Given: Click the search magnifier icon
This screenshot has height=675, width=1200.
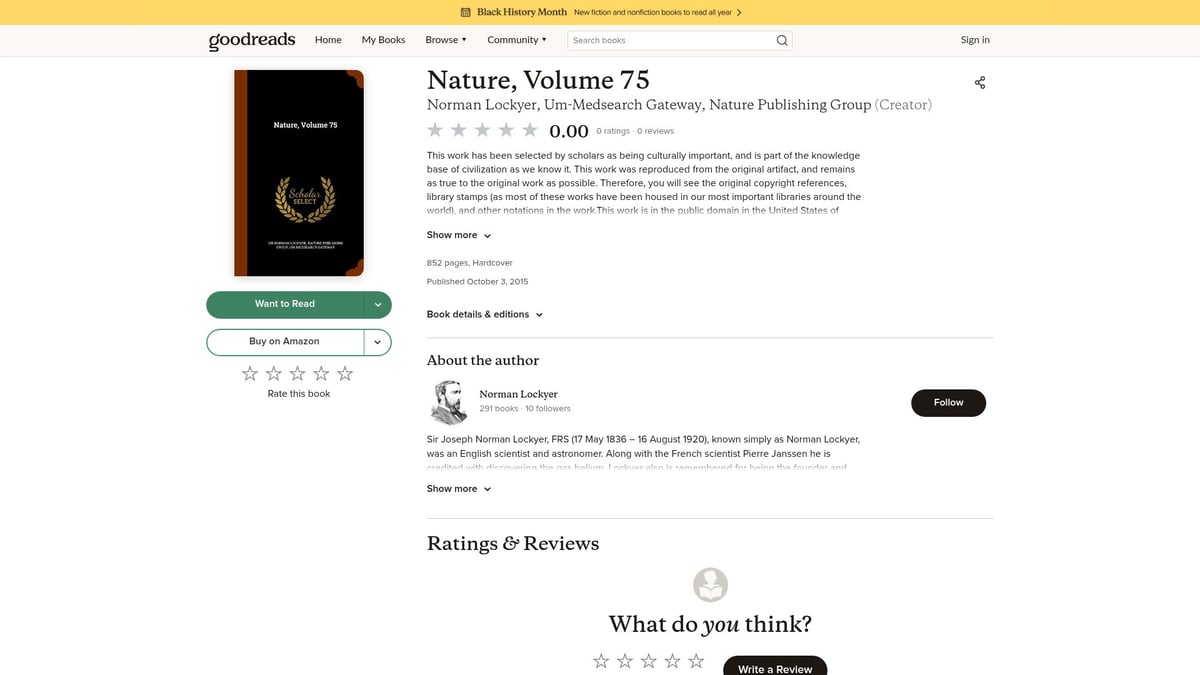Looking at the screenshot, I should pyautogui.click(x=782, y=40).
